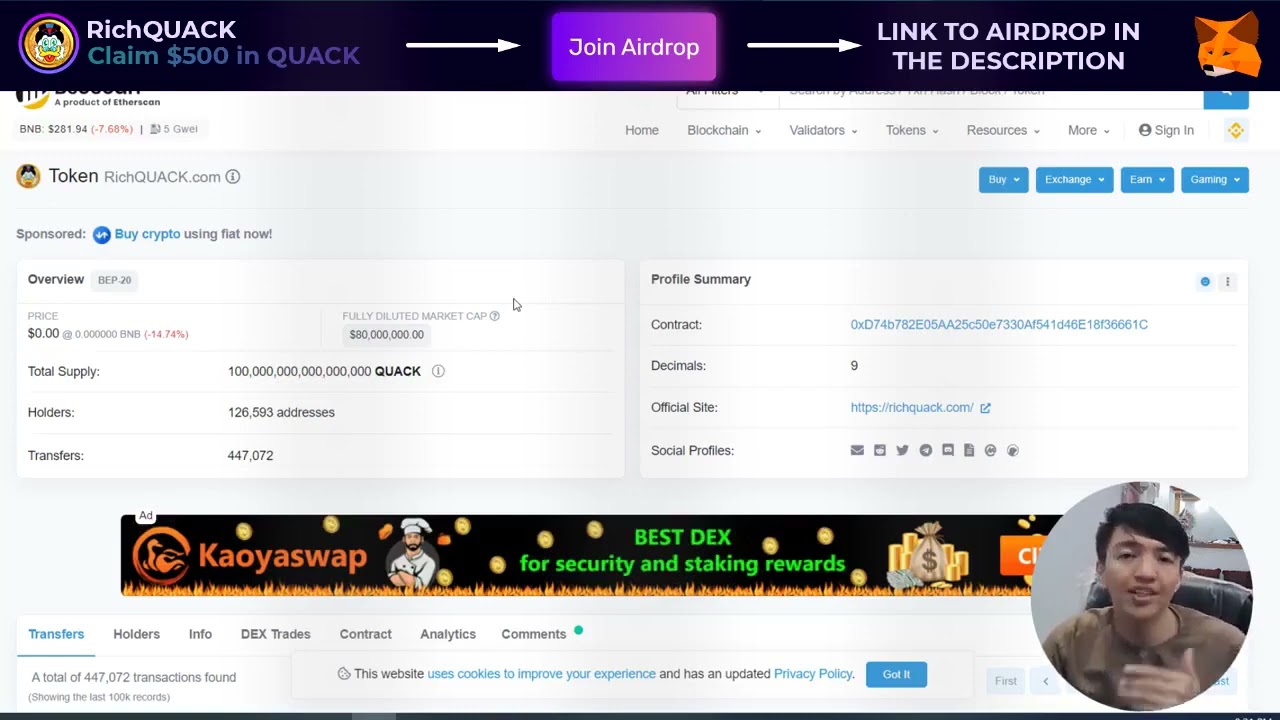The width and height of the screenshot is (1280, 720).
Task: Click the Buy crypto sponsored link
Action: [147, 234]
